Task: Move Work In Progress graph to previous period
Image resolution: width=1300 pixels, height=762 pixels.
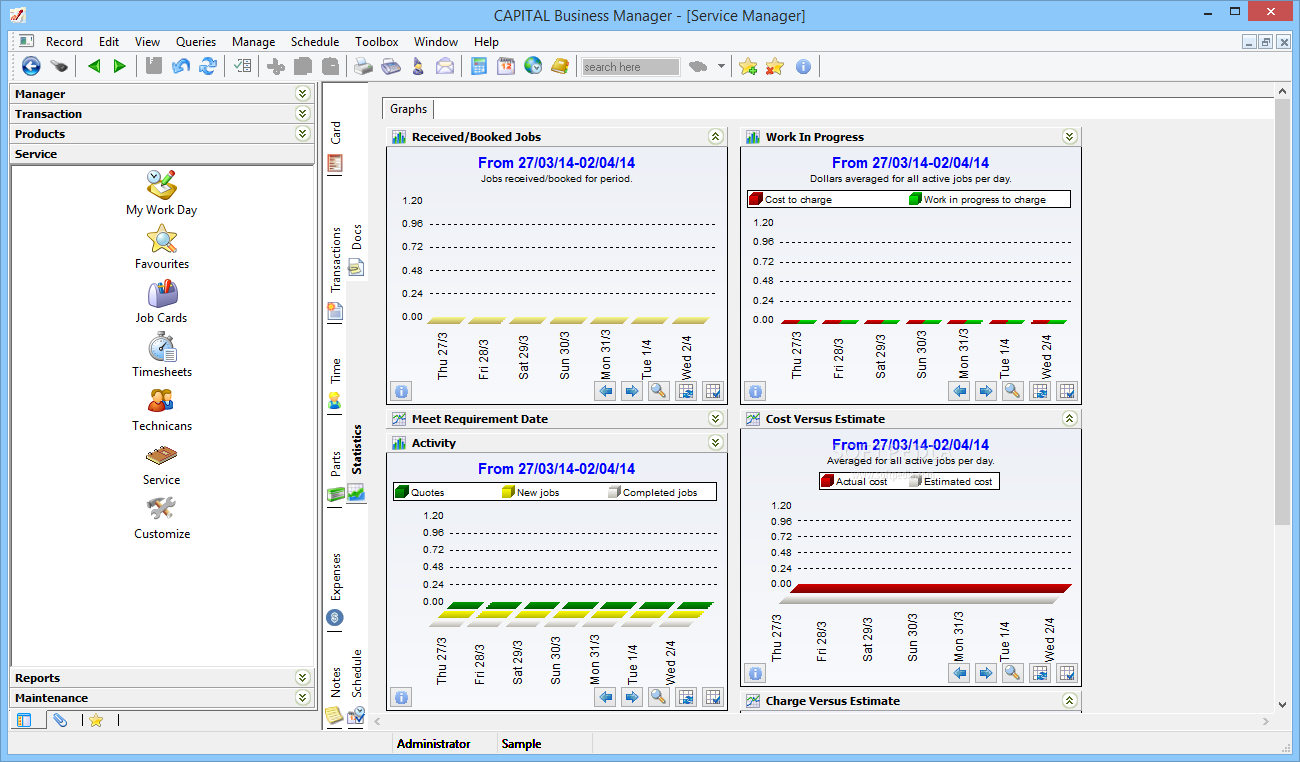Action: click(960, 391)
